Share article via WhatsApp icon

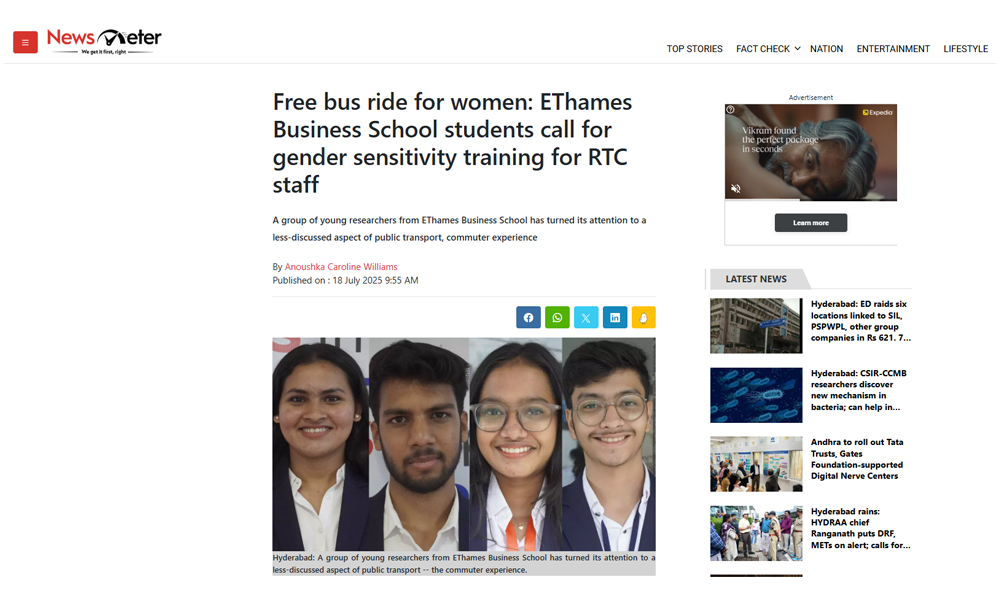click(x=557, y=318)
